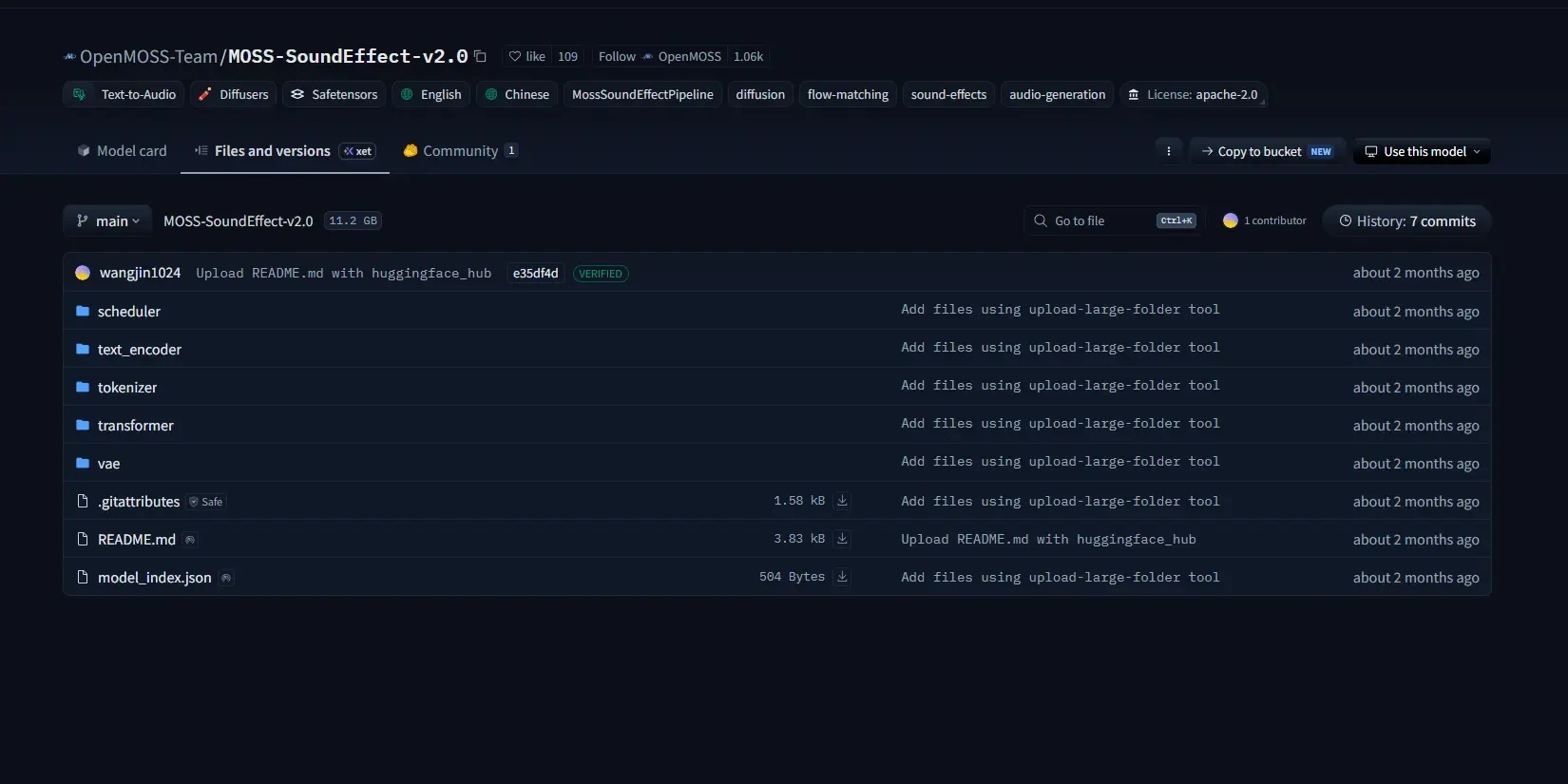Viewport: 1568px width, 784px height.
Task: Copy model name with the copy icon
Action: point(480,56)
